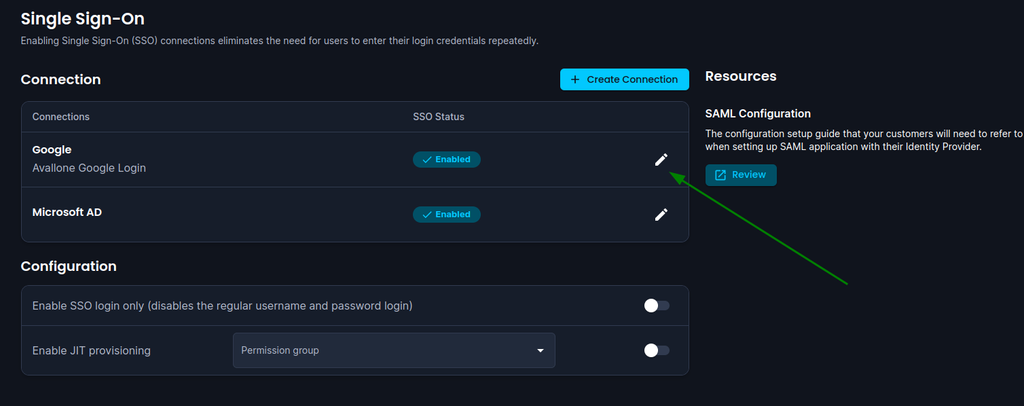Image resolution: width=1024 pixels, height=406 pixels.
Task: Open the Permission group dropdown
Action: point(394,351)
